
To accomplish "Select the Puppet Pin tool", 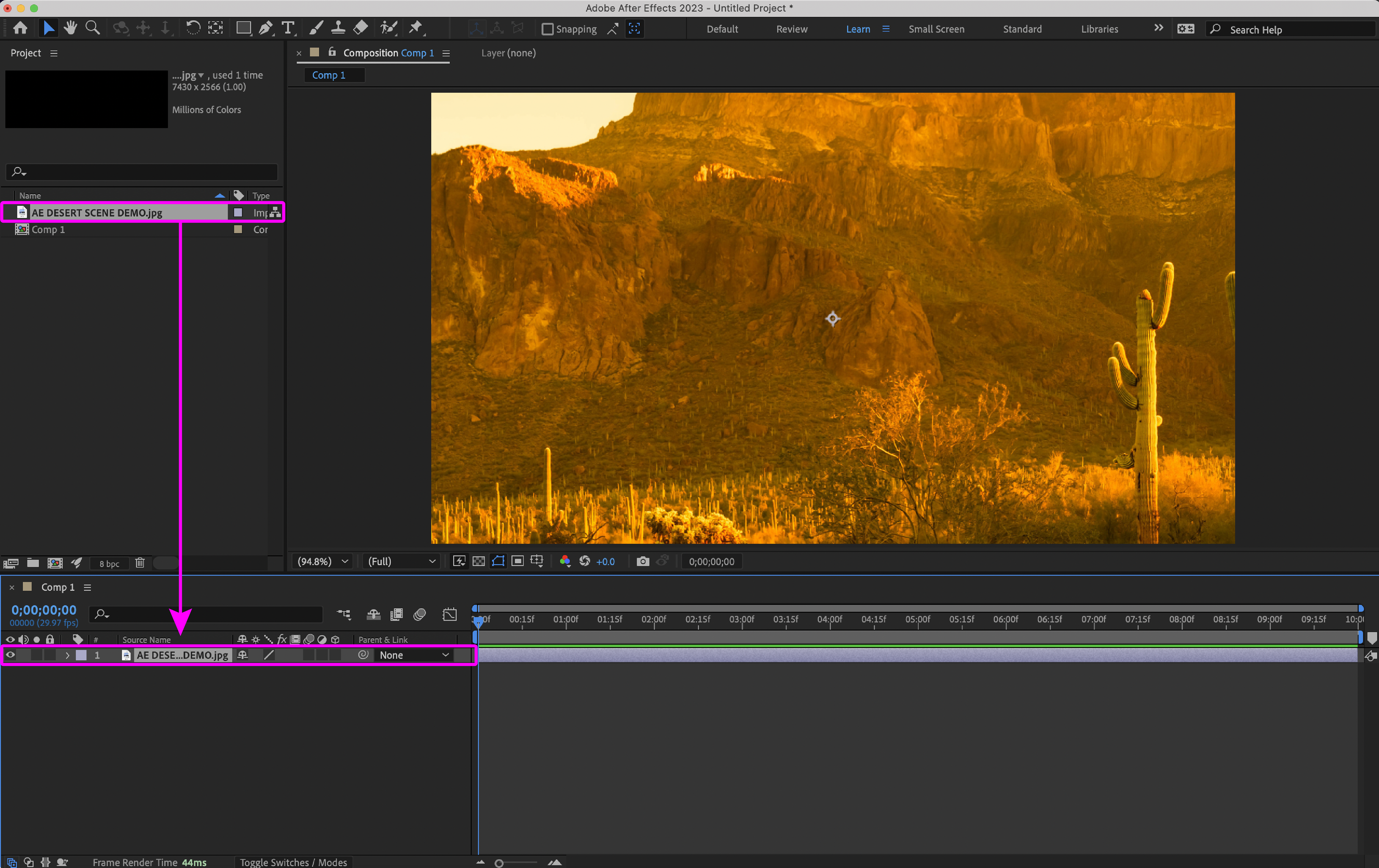I will 416,28.
